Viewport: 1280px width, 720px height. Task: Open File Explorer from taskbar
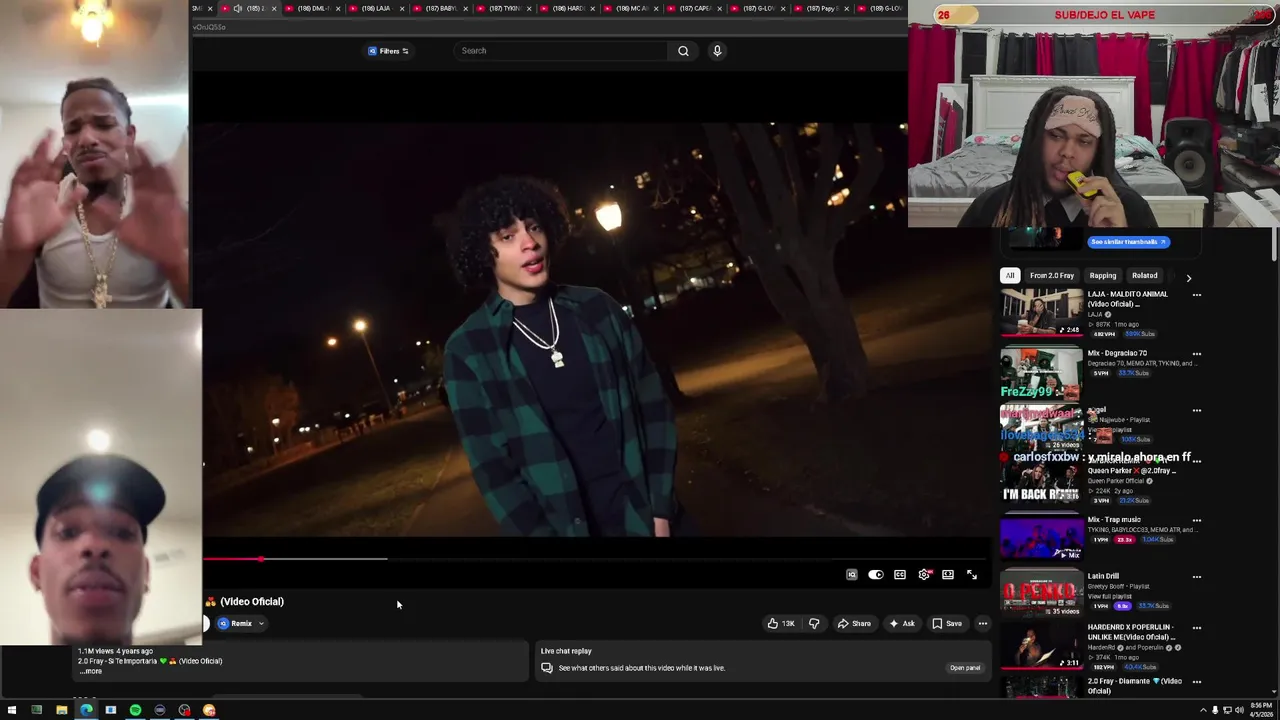(61, 710)
